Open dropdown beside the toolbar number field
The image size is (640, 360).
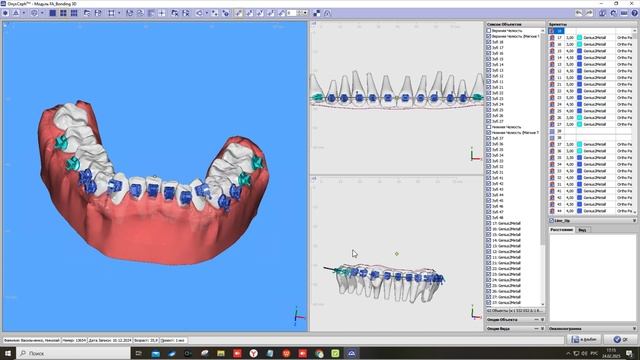pyautogui.click(x=305, y=13)
